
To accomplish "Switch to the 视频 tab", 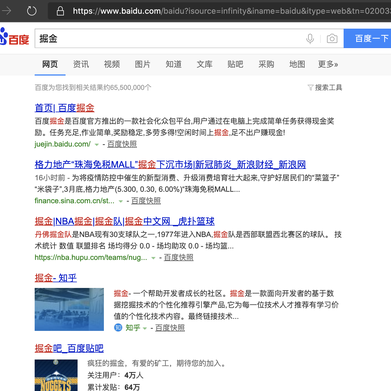I will point(112,64).
